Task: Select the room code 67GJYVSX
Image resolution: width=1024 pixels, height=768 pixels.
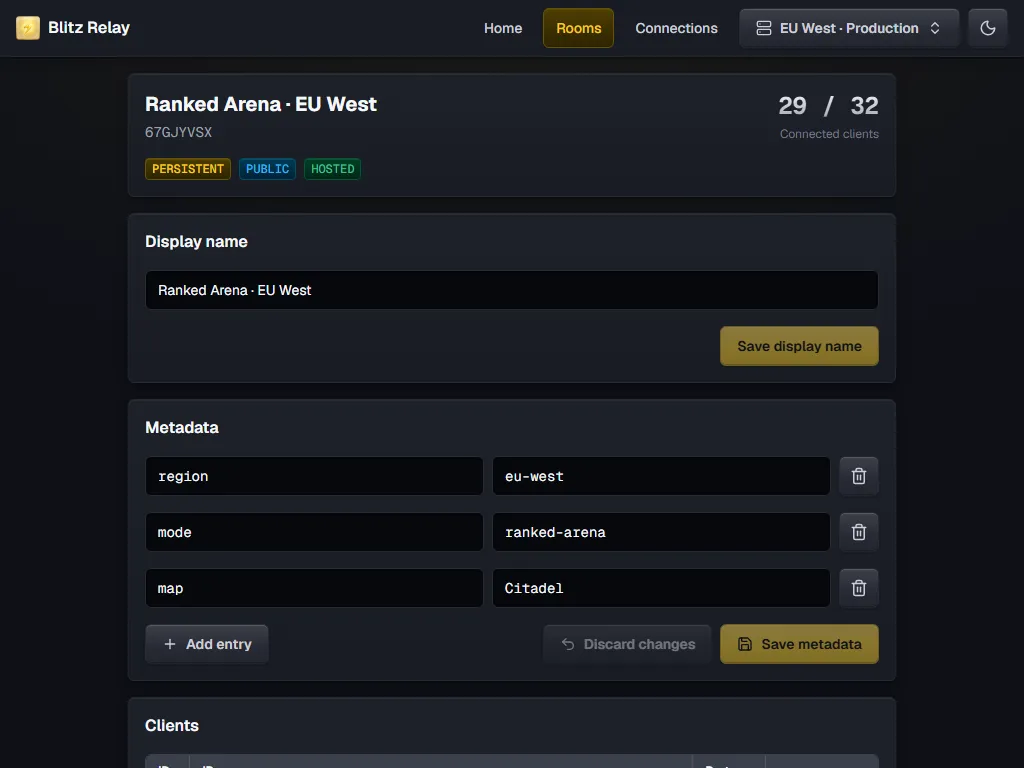Action: 178,133
